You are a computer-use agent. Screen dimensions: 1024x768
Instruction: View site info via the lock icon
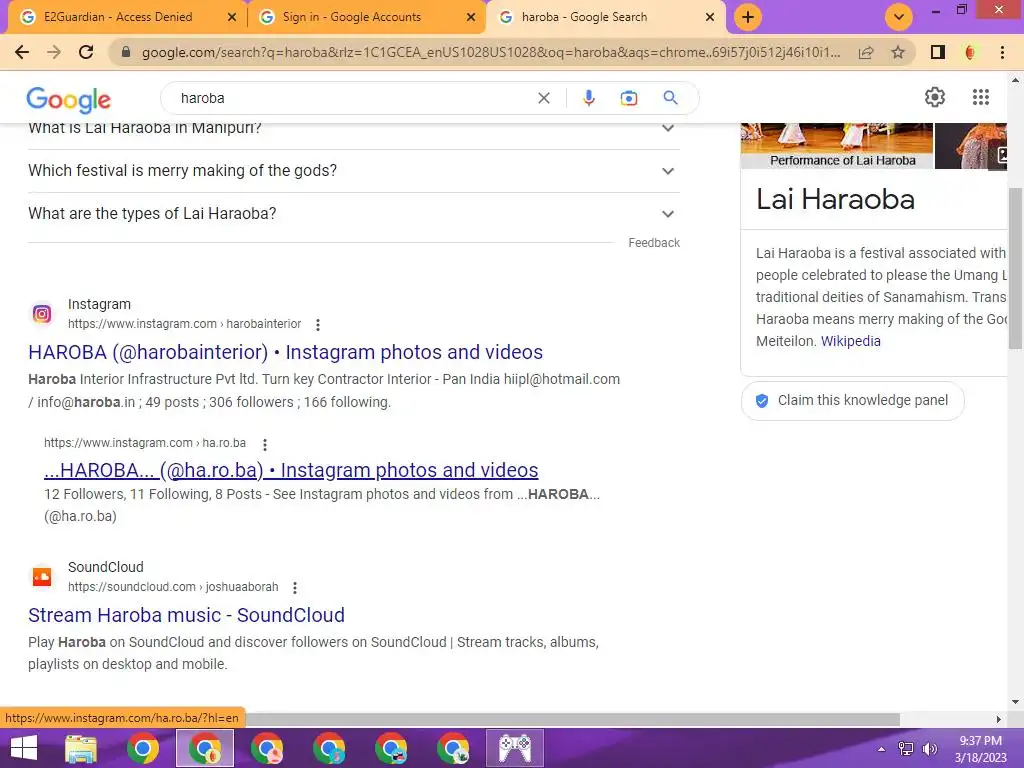[126, 52]
